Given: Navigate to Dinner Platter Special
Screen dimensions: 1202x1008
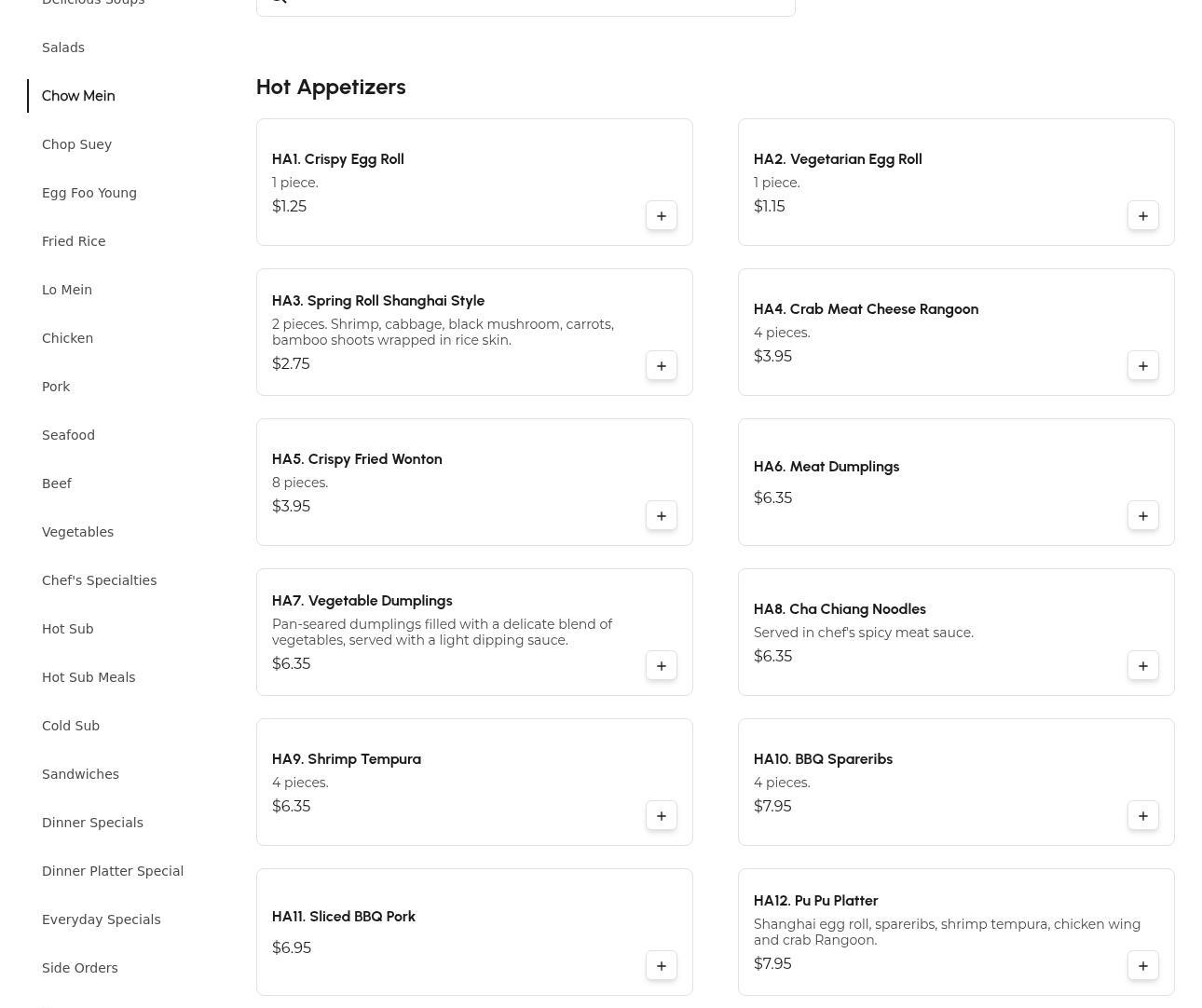Looking at the screenshot, I should 113,871.
